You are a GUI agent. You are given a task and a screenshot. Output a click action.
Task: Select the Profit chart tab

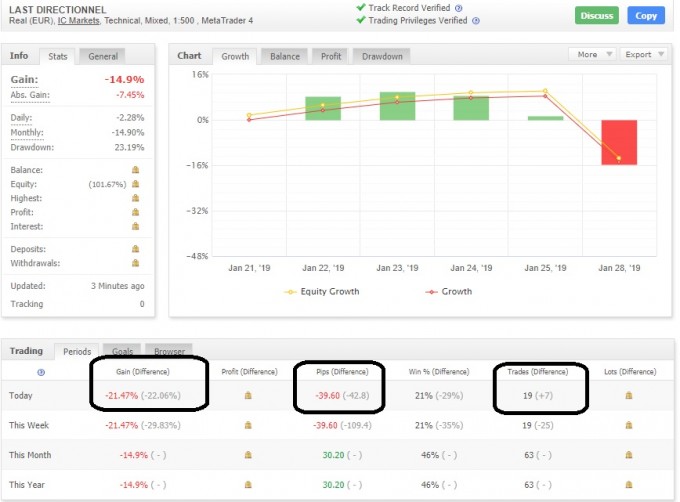click(331, 56)
